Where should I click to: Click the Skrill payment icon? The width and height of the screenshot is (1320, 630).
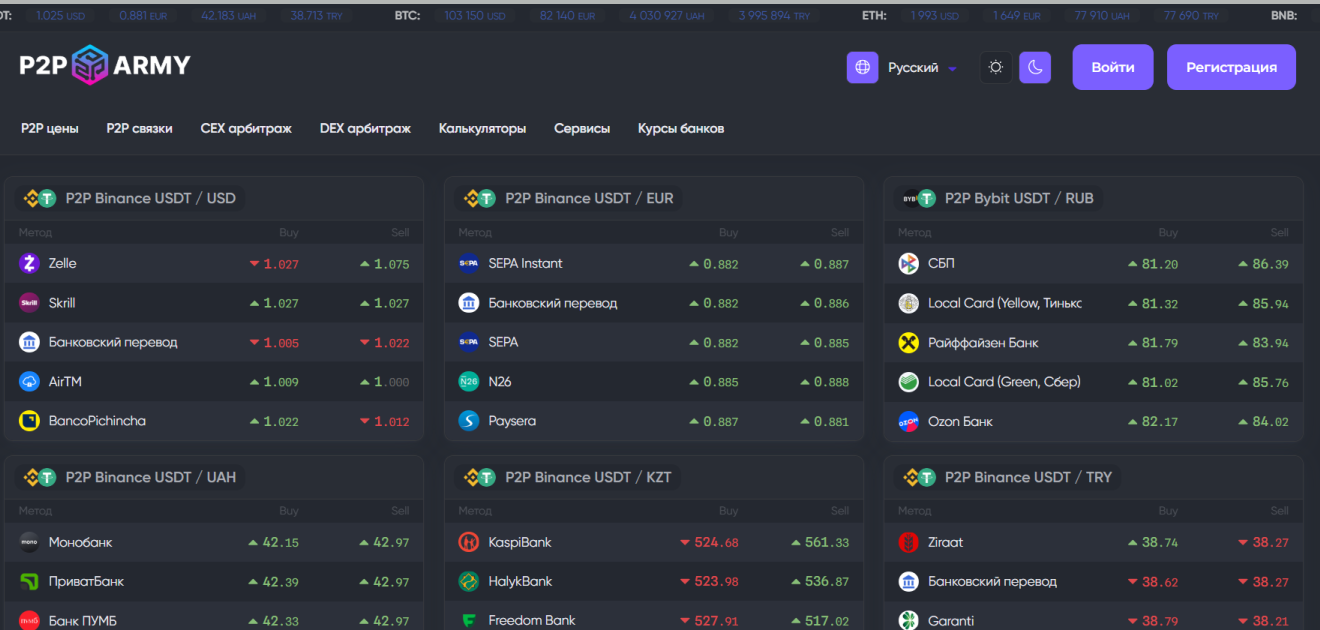(29, 303)
